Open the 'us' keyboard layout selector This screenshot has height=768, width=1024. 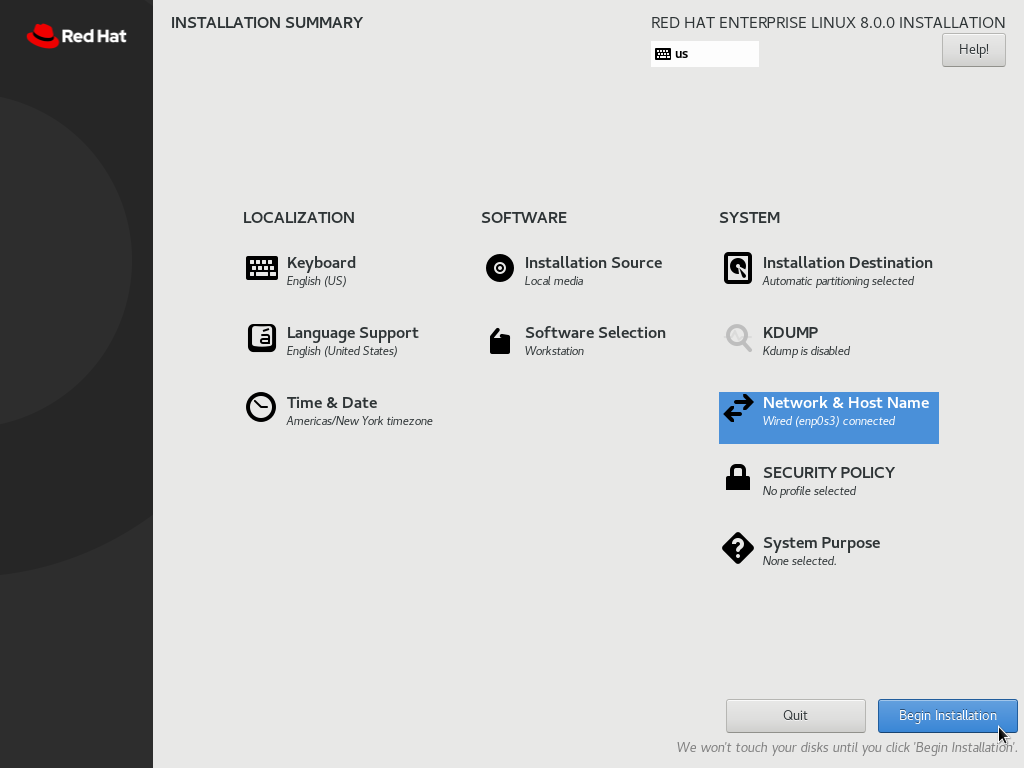tap(705, 53)
